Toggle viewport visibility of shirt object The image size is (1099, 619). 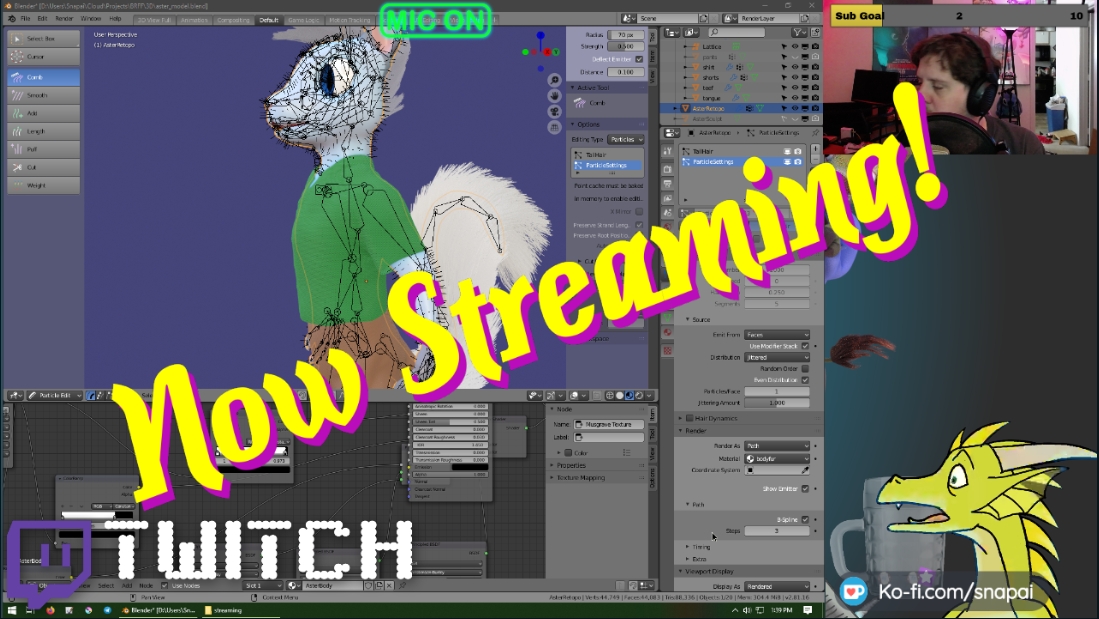pyautogui.click(x=795, y=67)
